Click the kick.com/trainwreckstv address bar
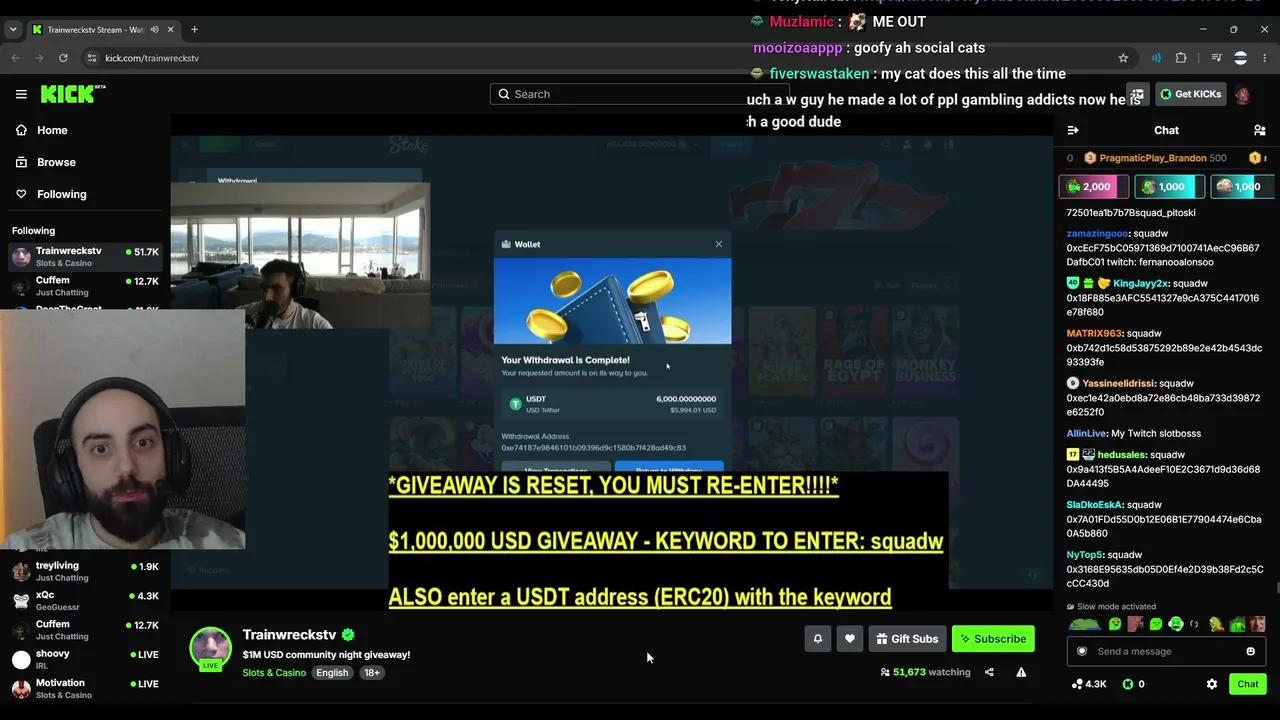Viewport: 1280px width, 720px height. (152, 58)
